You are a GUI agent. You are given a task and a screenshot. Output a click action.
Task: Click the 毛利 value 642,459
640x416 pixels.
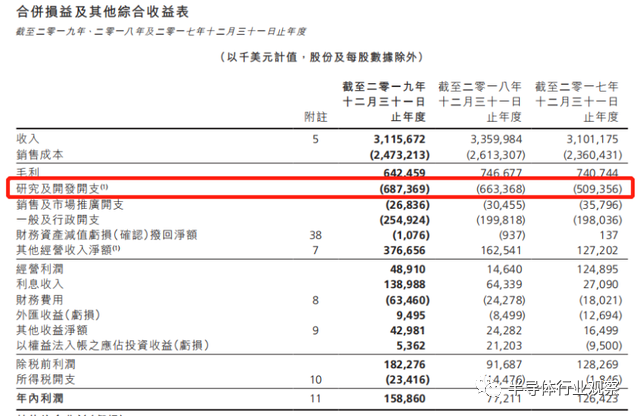tap(402, 172)
